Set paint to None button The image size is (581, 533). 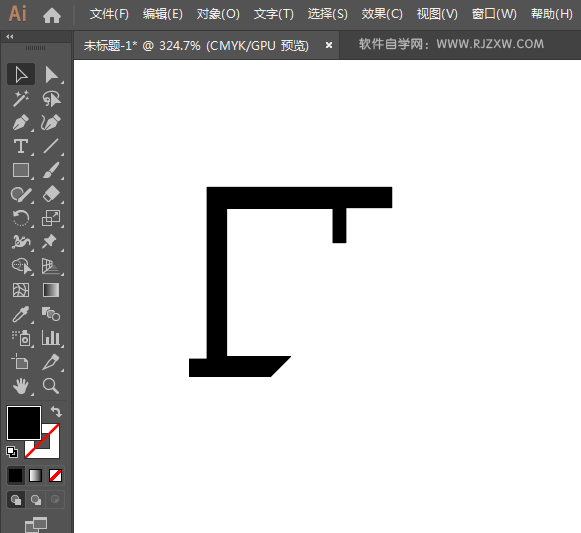[x=56, y=476]
